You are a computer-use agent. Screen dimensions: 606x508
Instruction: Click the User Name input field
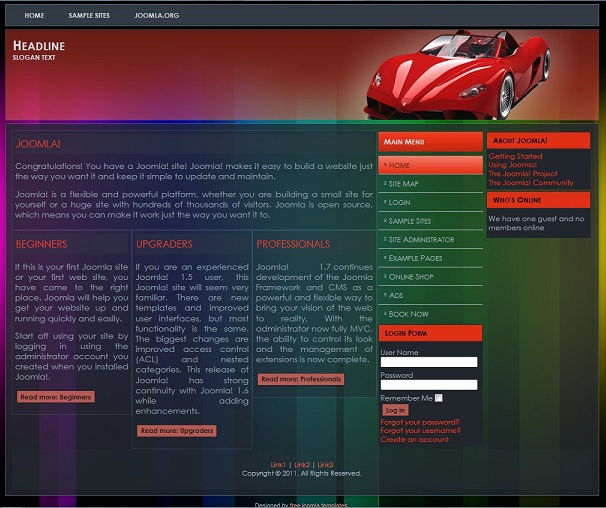429,362
